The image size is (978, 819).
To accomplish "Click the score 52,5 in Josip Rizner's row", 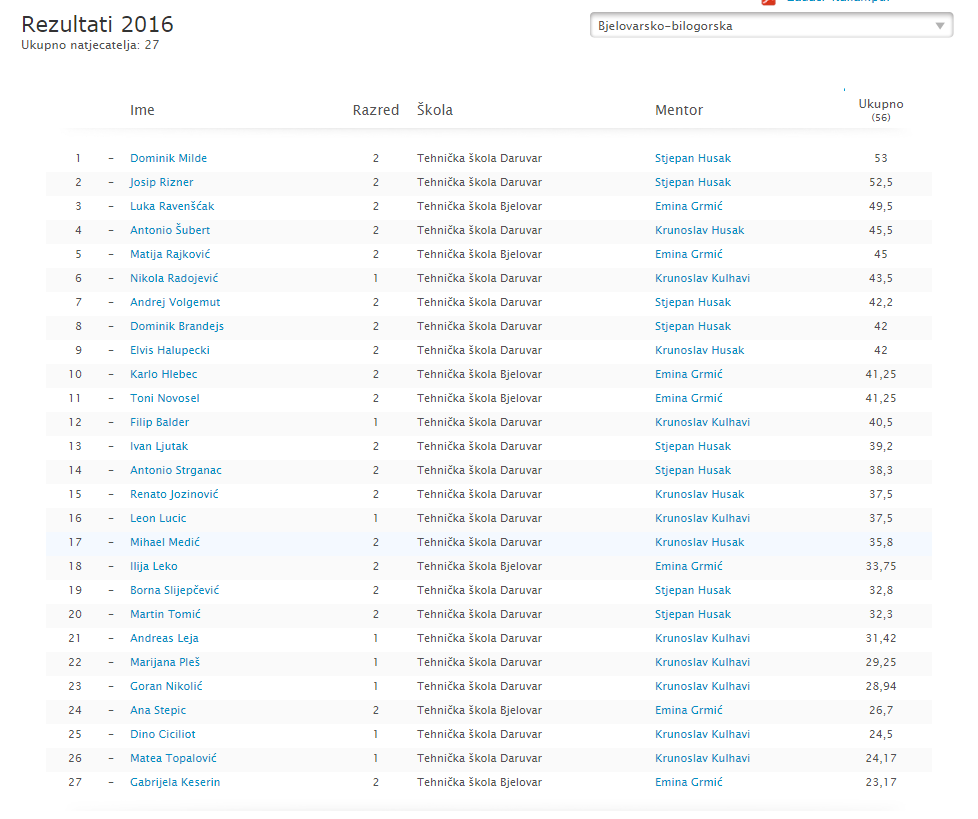I will (881, 182).
